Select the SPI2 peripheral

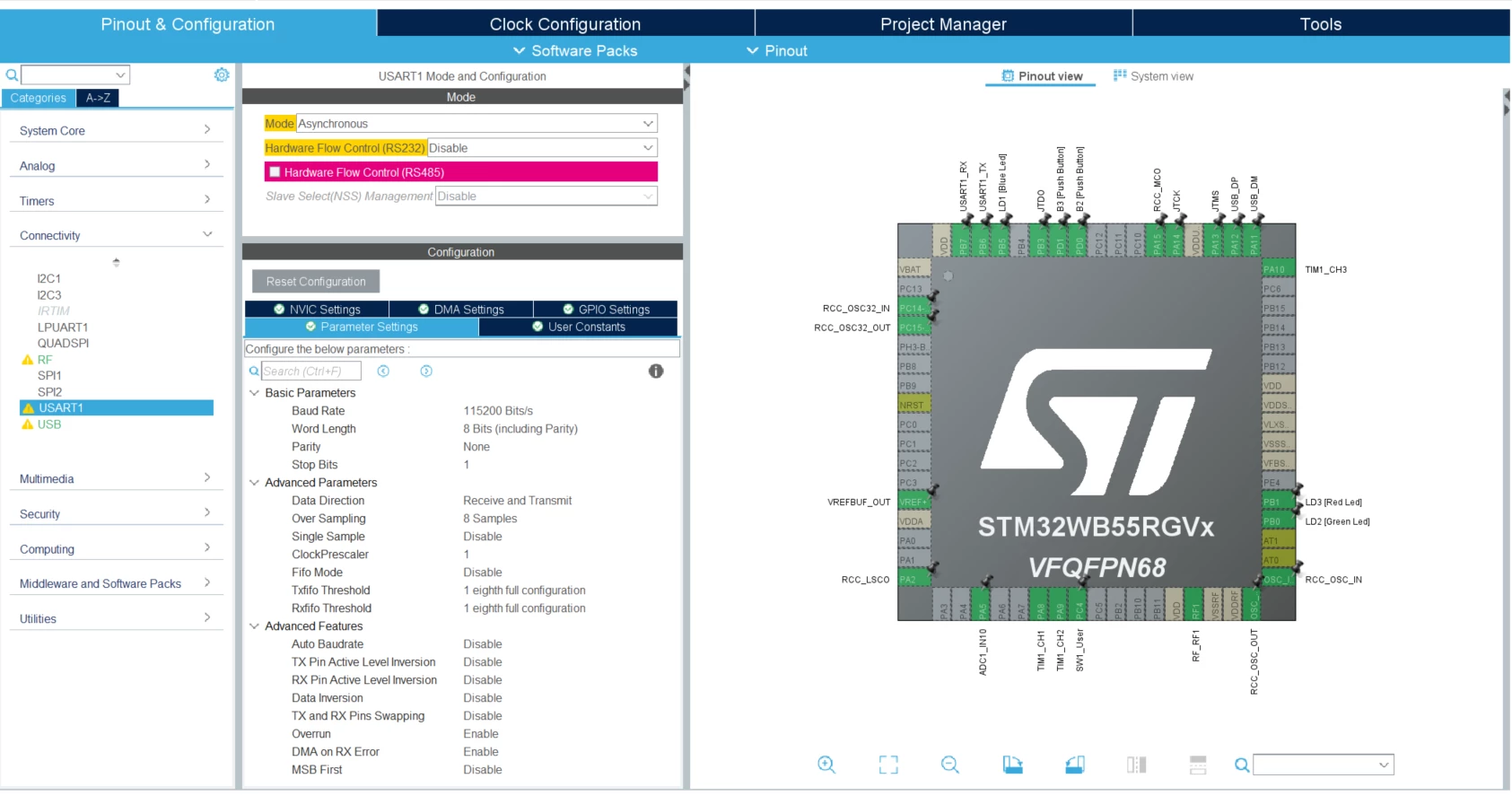pyautogui.click(x=49, y=392)
